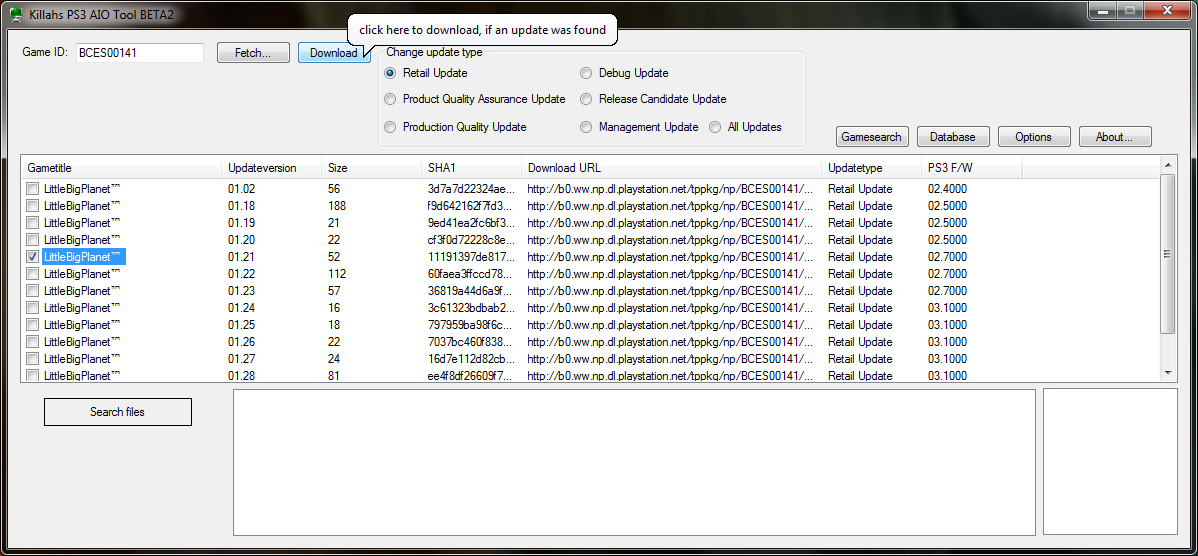Viewport: 1198px width, 556px height.
Task: Select Retail Update radio option
Action: 426,73
